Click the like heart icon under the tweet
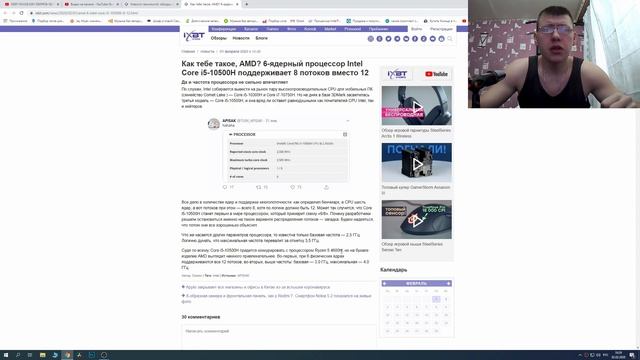Screen dimensions: 640x360 click(292, 187)
